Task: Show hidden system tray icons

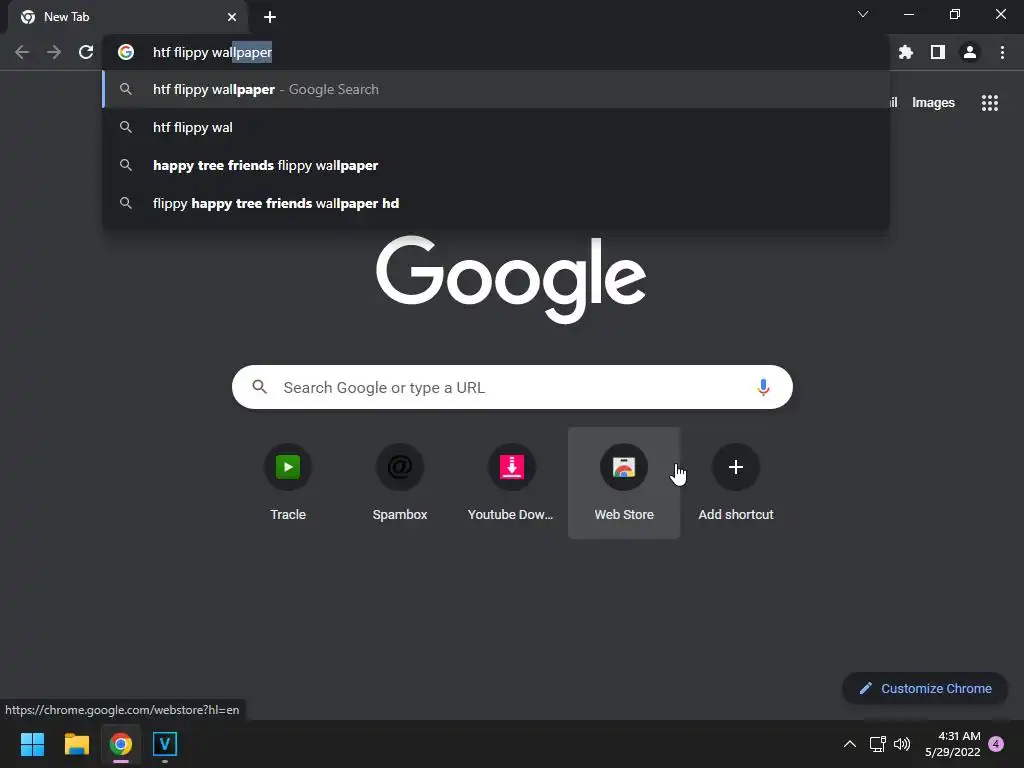Action: [850, 744]
